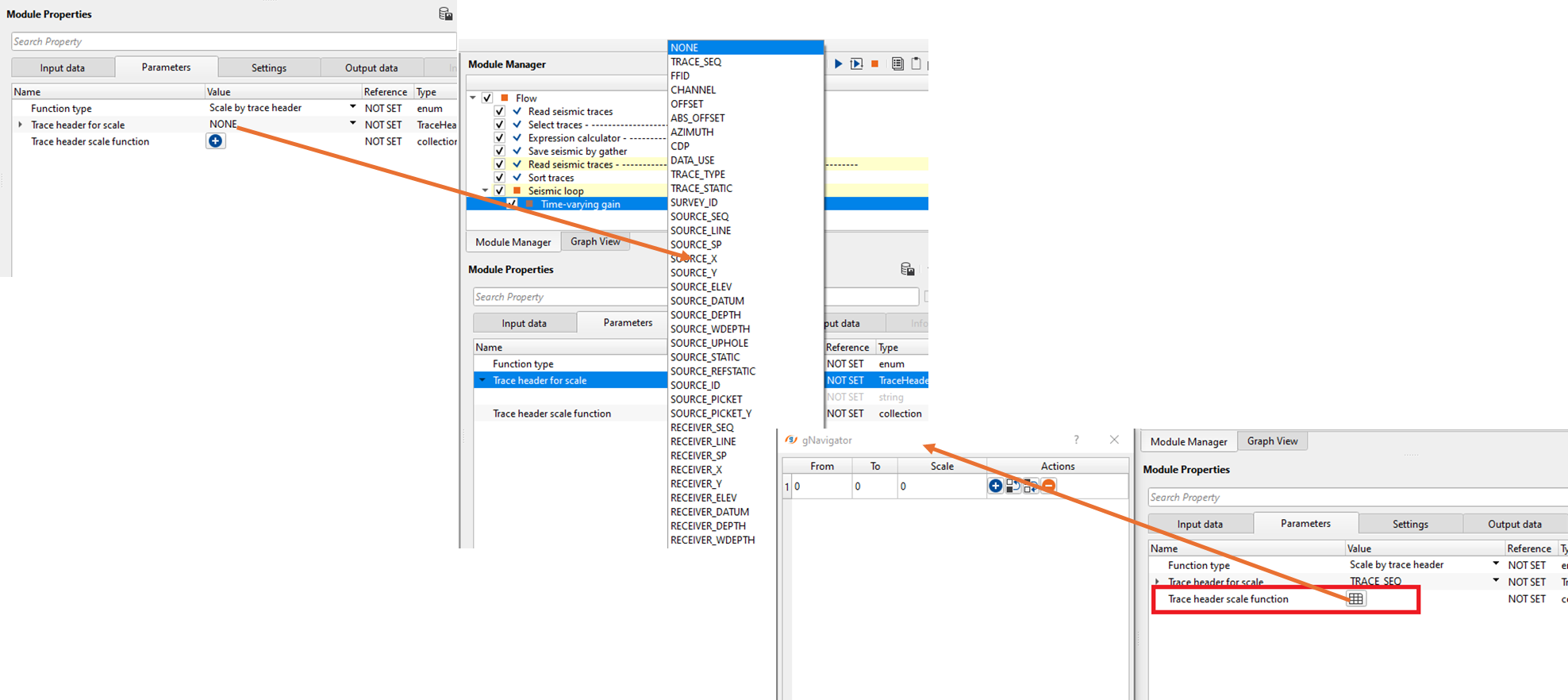Click the question mark help button in gNavigator
Viewport: 1568px width, 700px height.
[x=1076, y=440]
